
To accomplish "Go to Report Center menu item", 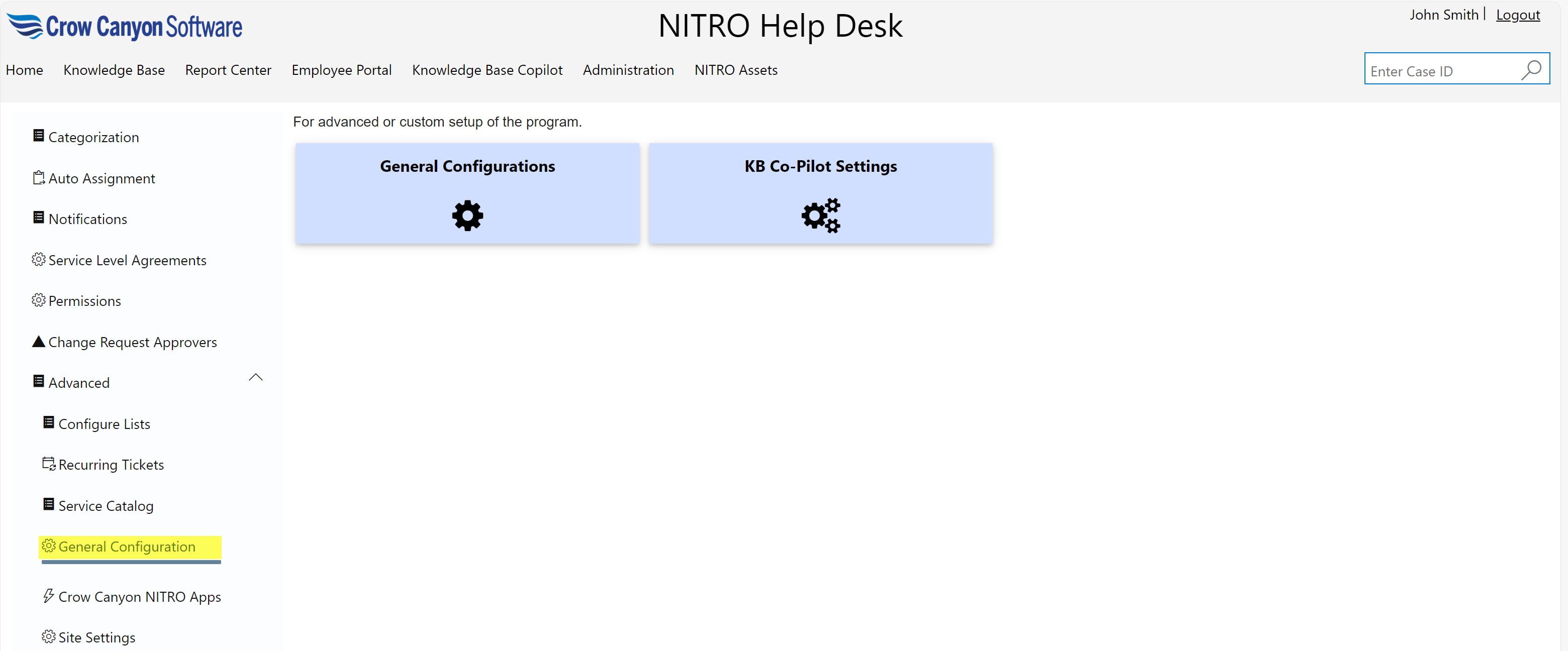I will coord(228,70).
